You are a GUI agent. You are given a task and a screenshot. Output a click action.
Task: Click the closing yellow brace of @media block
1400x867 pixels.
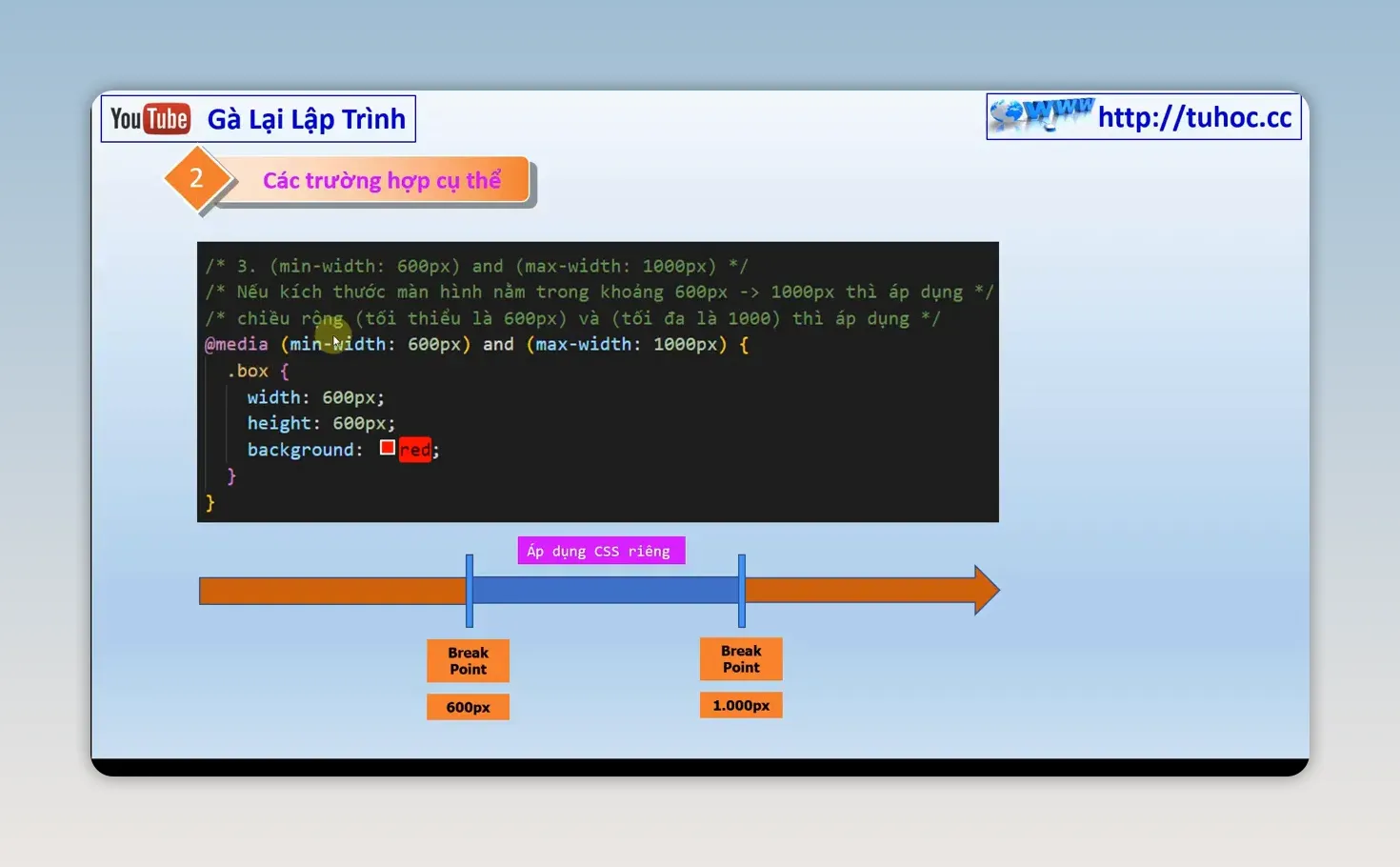coord(210,502)
